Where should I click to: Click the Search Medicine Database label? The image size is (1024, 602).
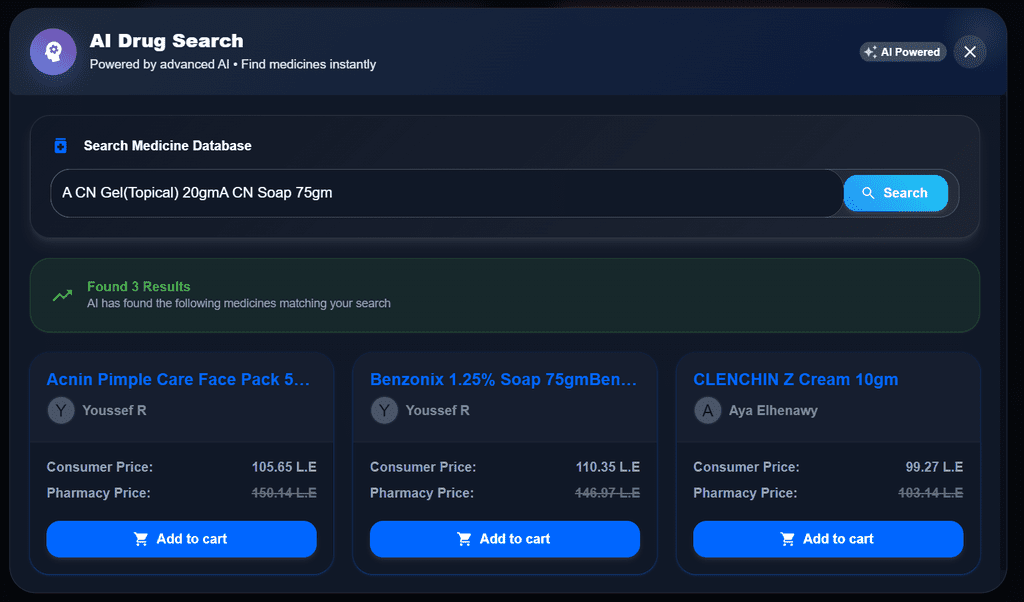(x=167, y=146)
